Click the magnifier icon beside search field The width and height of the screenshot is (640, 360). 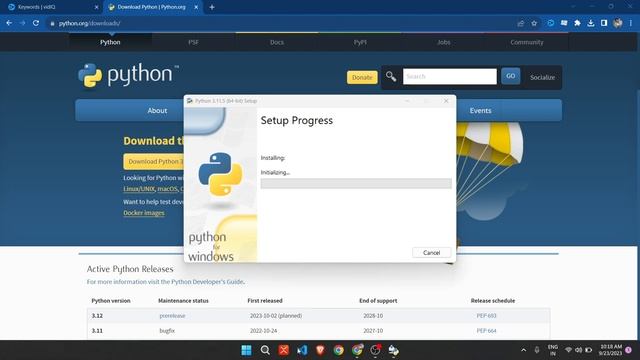(391, 76)
